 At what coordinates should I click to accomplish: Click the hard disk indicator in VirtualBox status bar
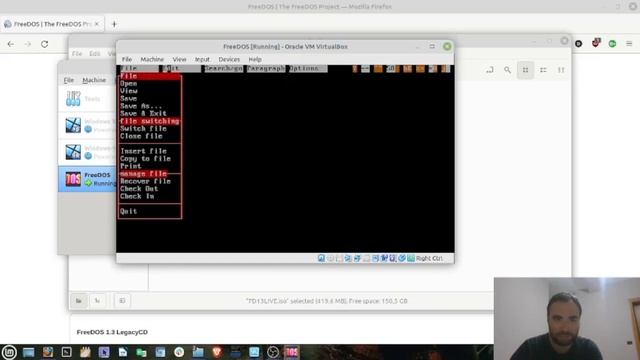point(321,258)
